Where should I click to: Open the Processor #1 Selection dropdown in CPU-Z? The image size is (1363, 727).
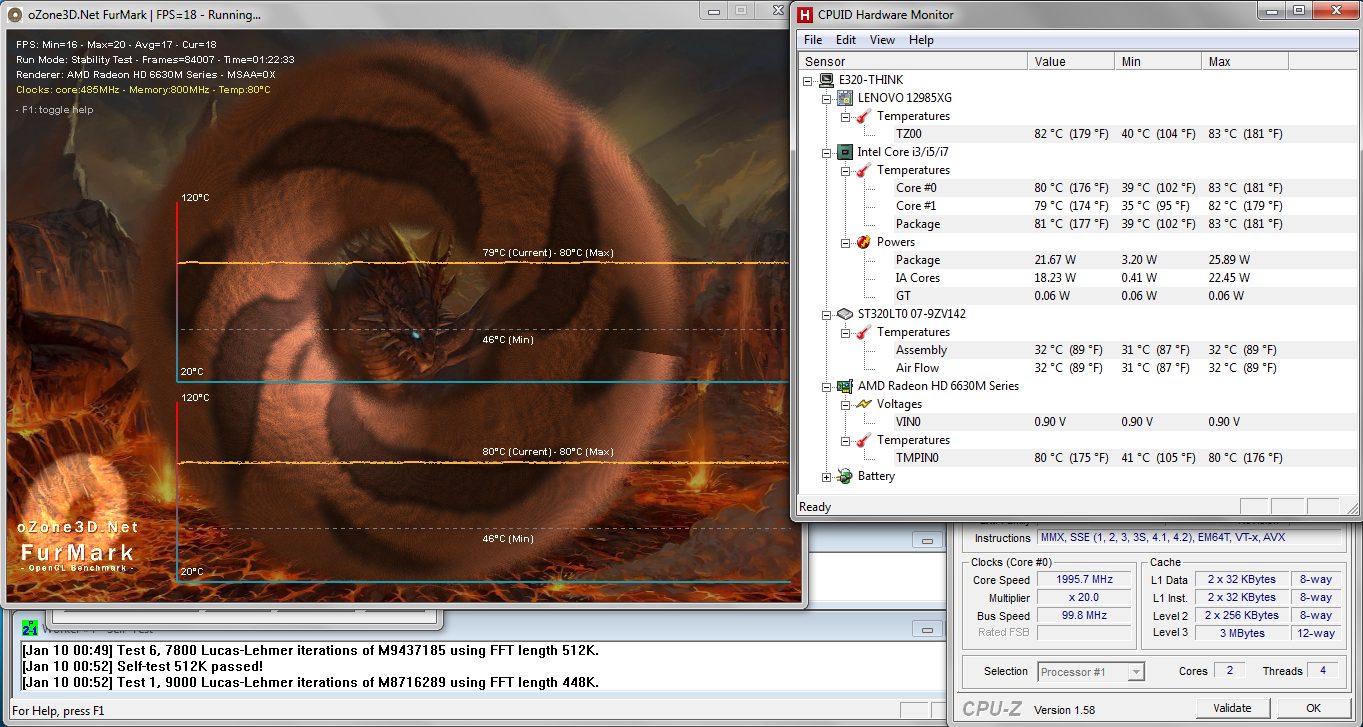1135,672
